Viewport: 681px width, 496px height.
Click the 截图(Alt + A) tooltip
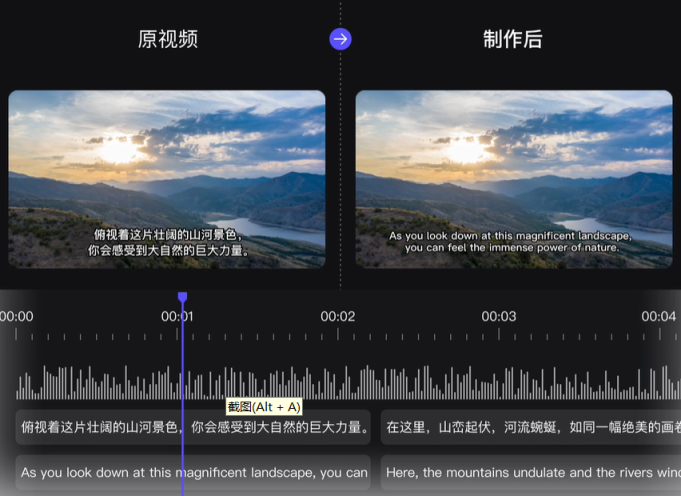click(x=263, y=407)
